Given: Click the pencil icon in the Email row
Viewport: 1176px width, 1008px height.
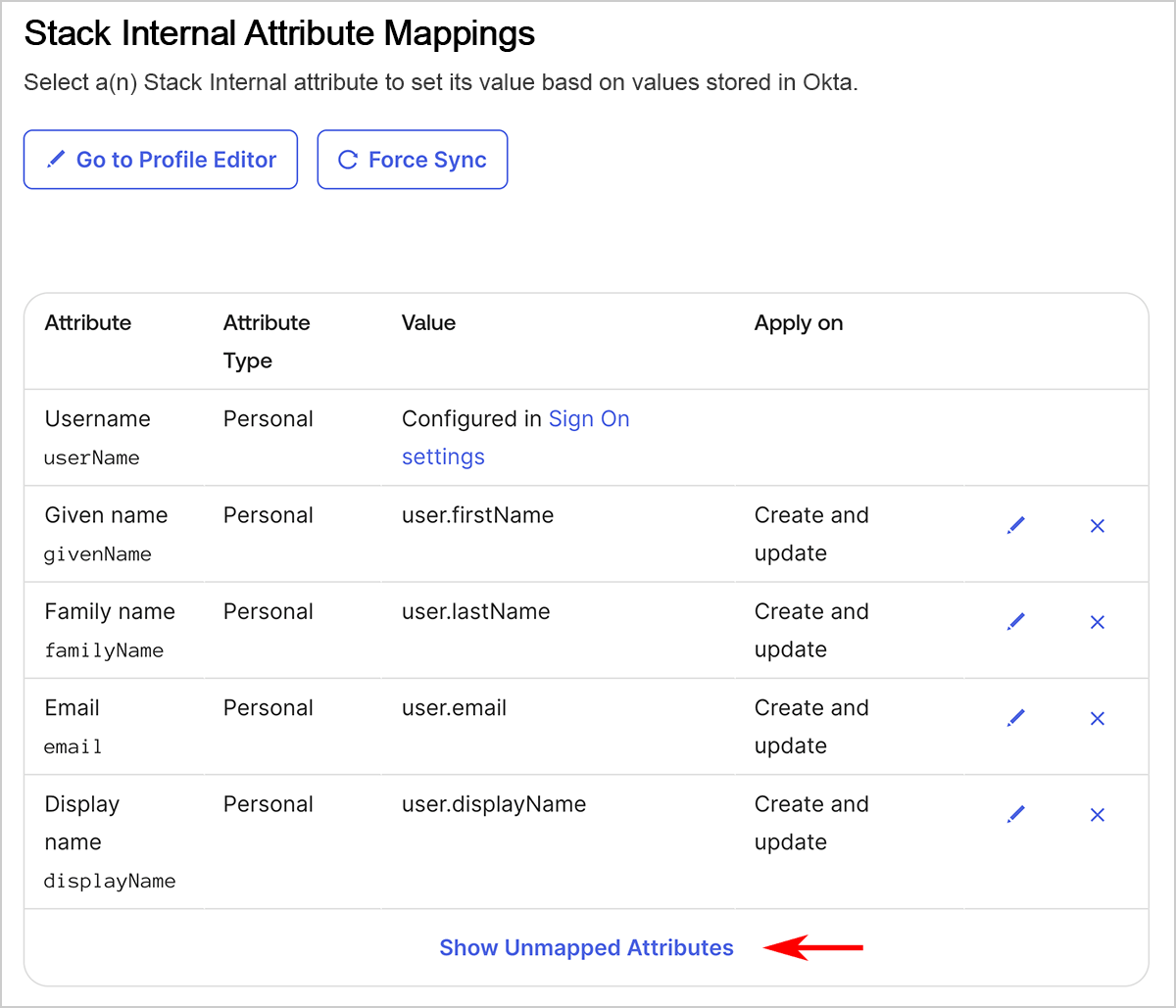Looking at the screenshot, I should coord(1016,718).
